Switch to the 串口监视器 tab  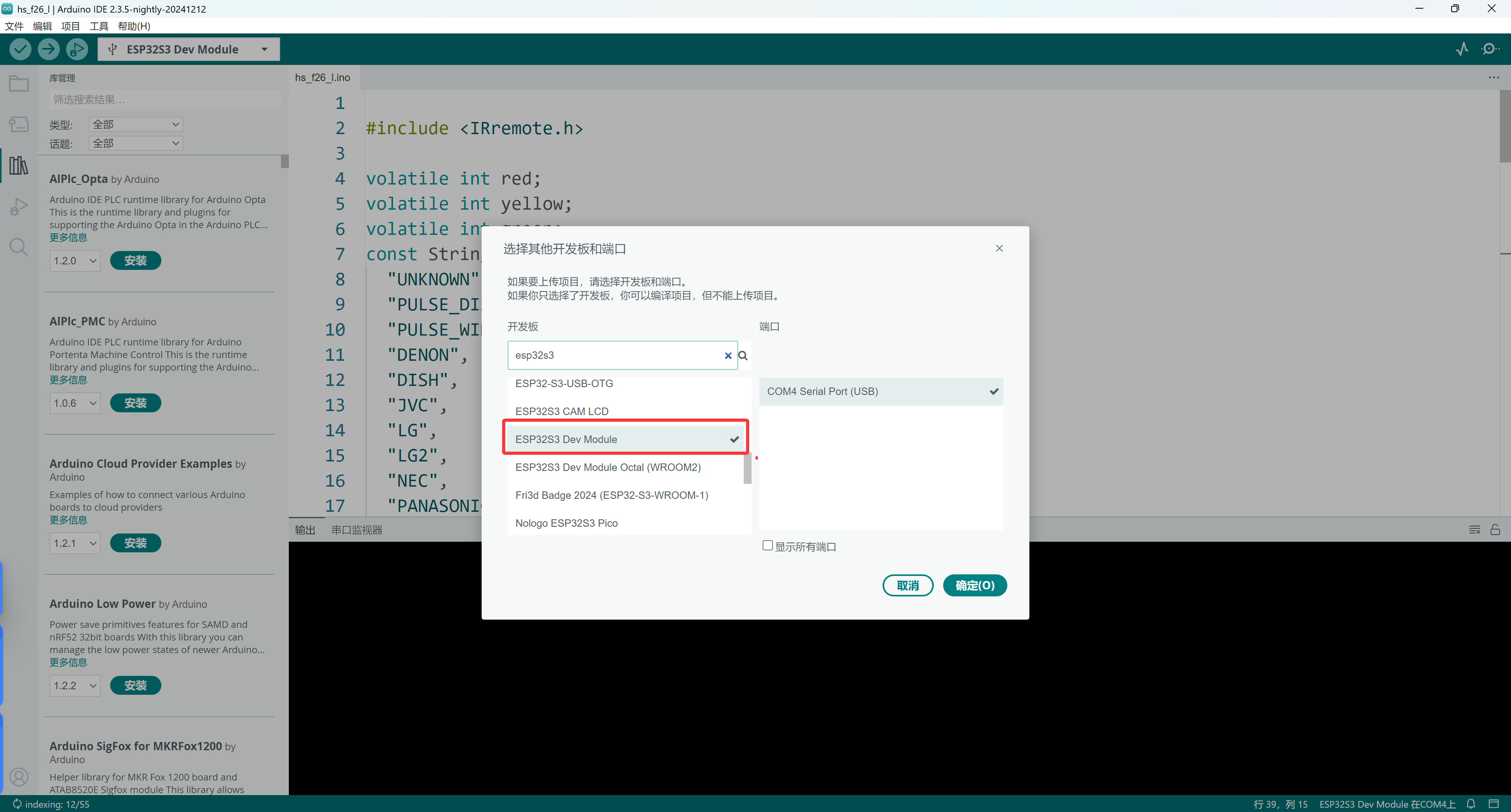[357, 530]
